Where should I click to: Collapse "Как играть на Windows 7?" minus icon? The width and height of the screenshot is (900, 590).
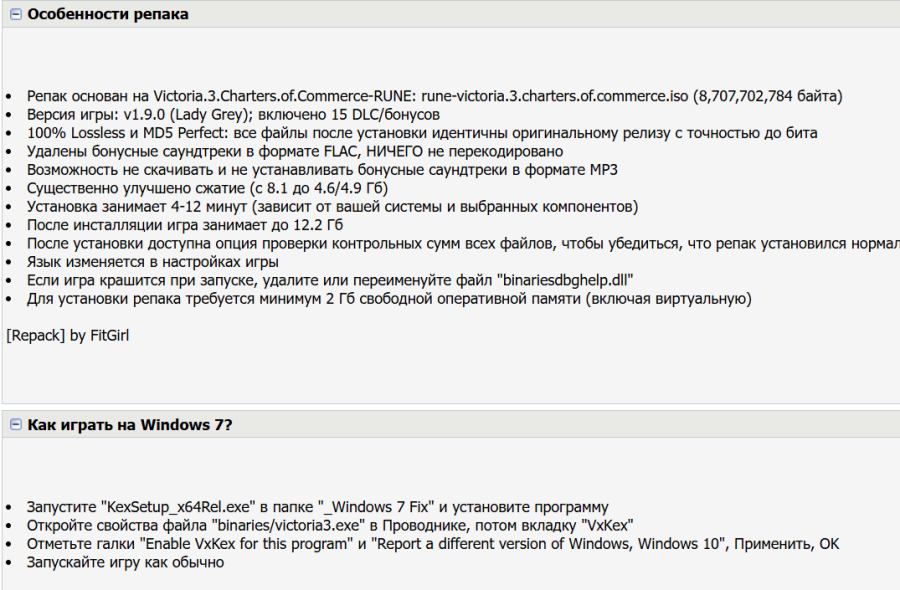[15, 425]
